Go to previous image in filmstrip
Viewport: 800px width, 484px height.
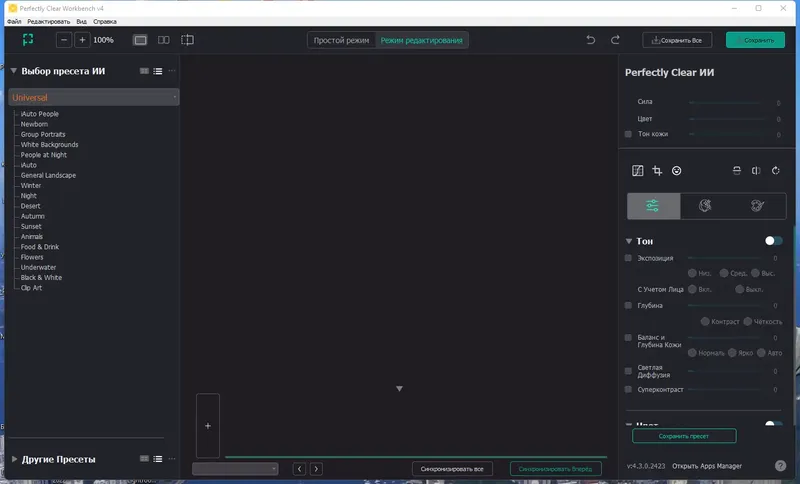pos(299,469)
